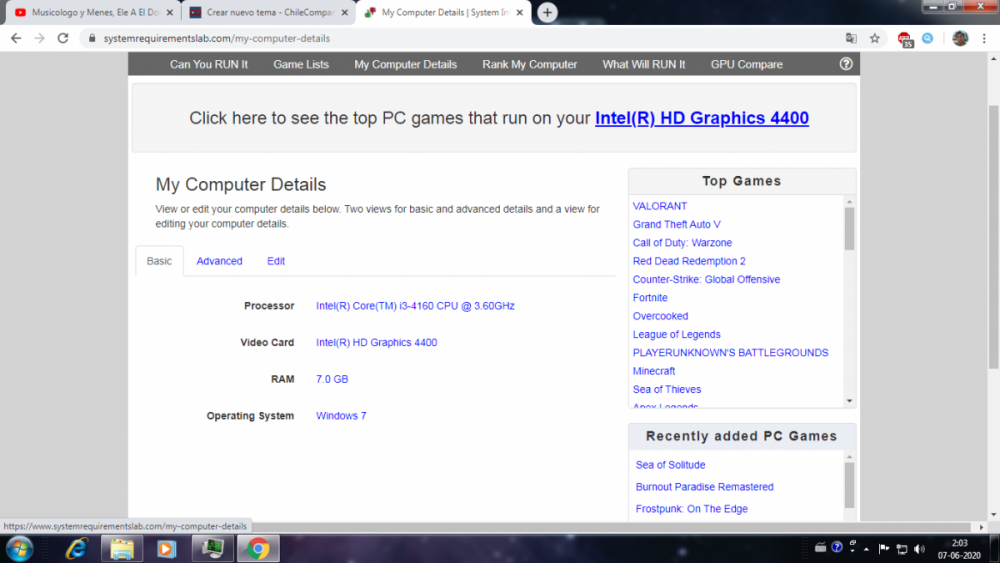Open the help question mark icon

846,64
